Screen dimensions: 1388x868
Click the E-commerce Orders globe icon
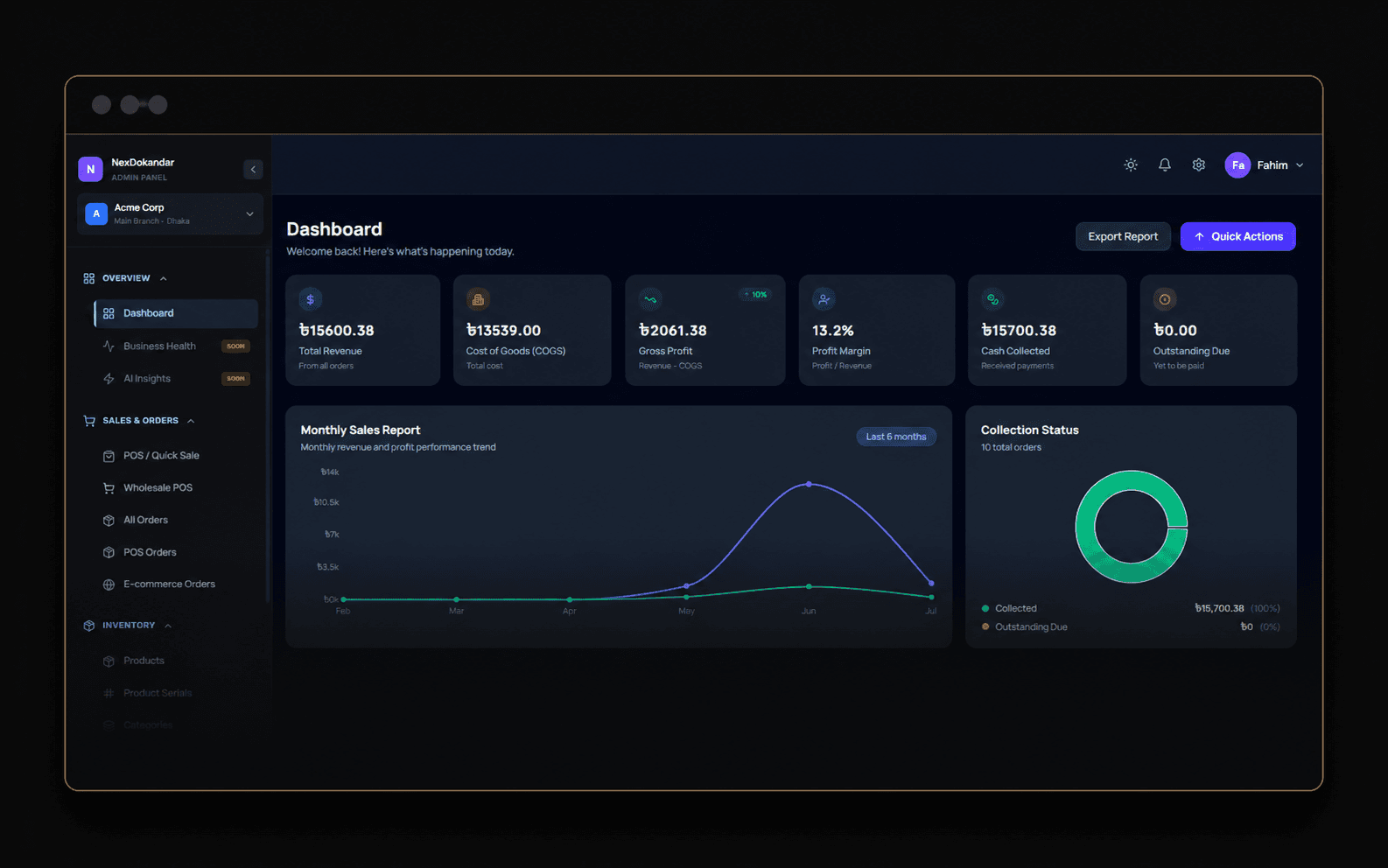(109, 584)
